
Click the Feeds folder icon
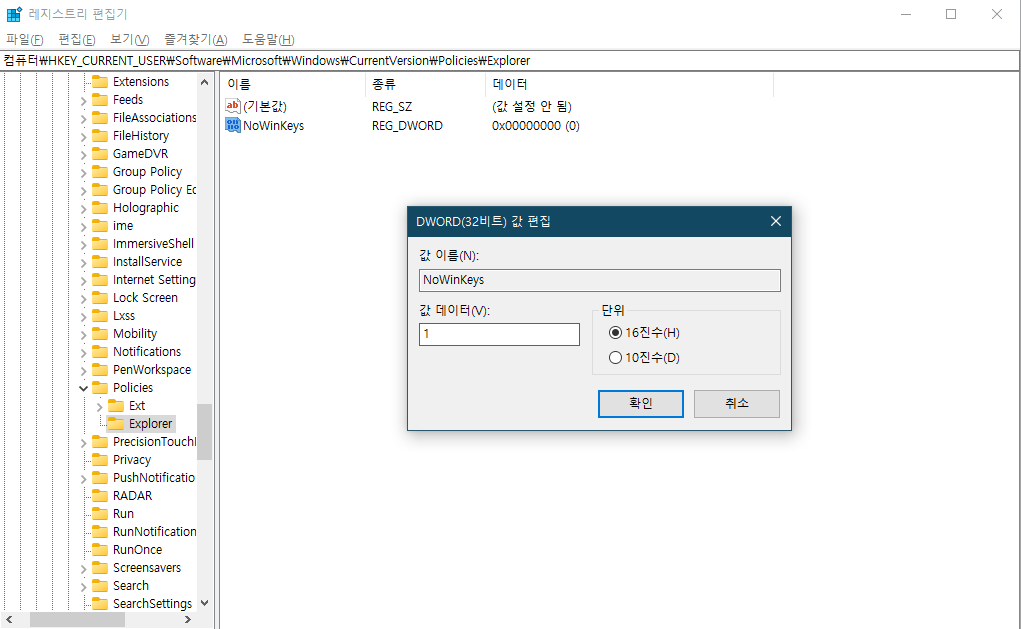coord(100,100)
